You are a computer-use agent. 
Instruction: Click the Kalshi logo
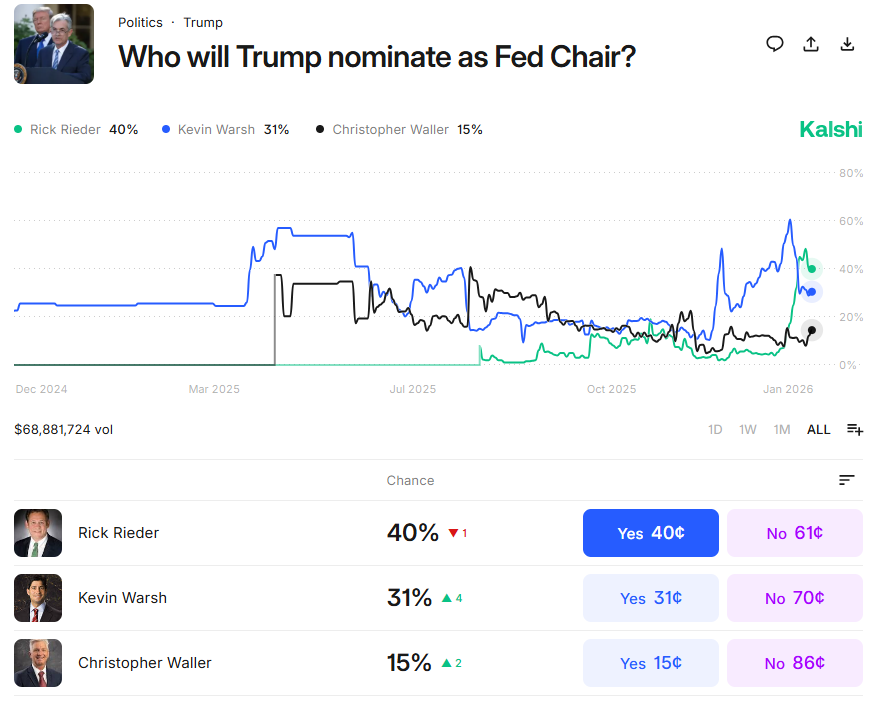(830, 129)
